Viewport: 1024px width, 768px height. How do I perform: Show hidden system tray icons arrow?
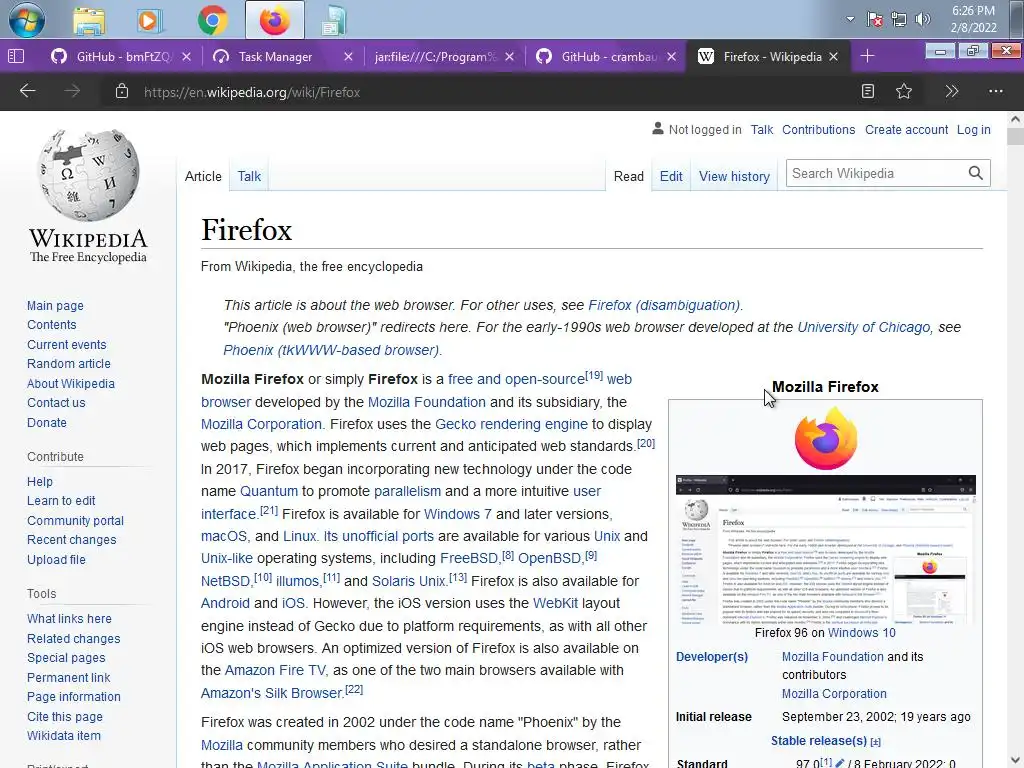(850, 19)
